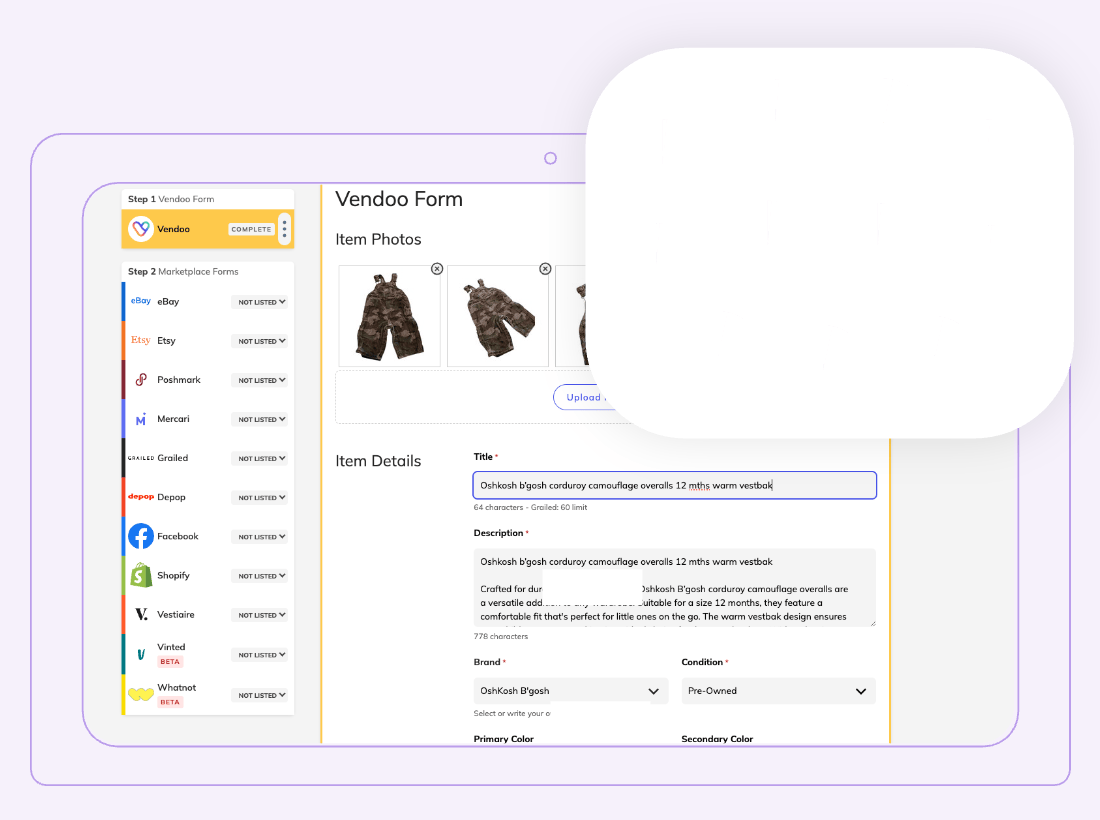The image size is (1100, 820).
Task: Select the Grailed marketplace form
Action: (208, 458)
